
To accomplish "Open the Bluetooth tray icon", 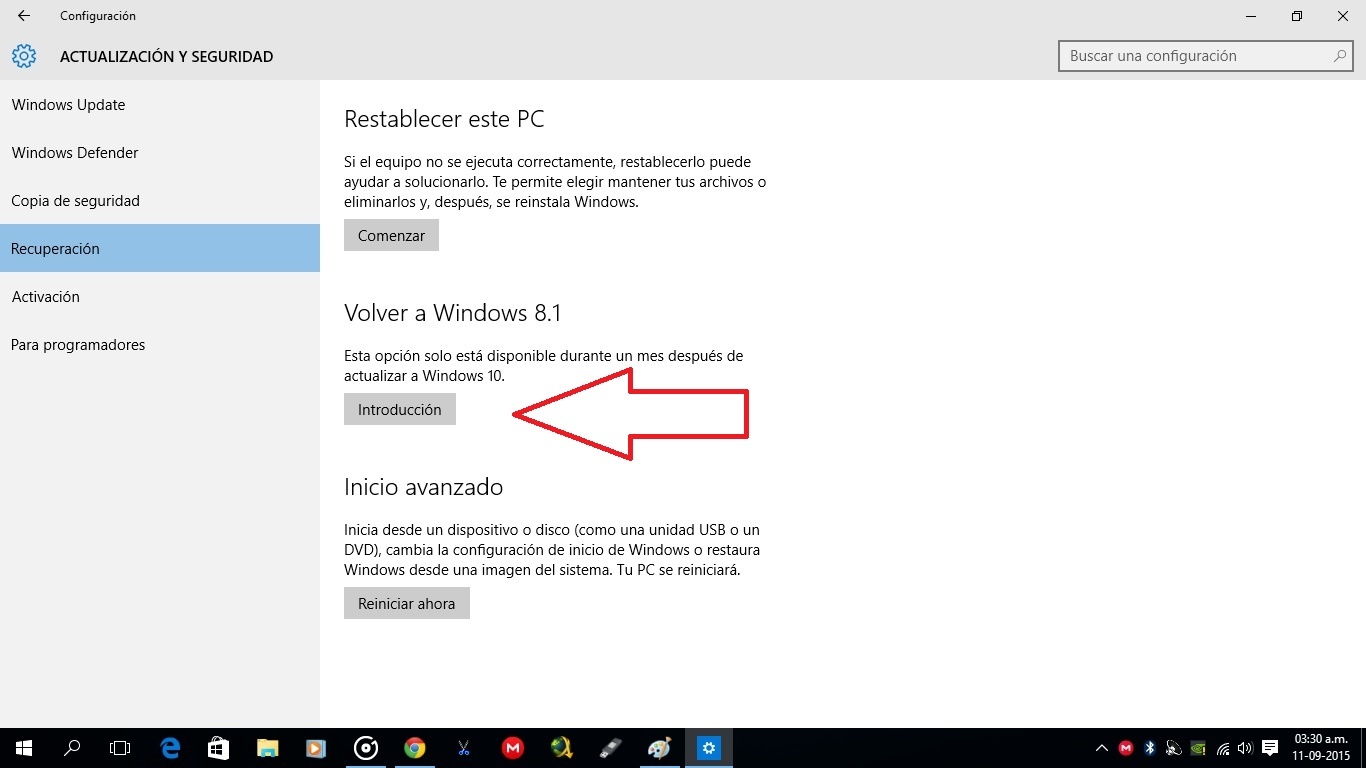I will click(1150, 748).
